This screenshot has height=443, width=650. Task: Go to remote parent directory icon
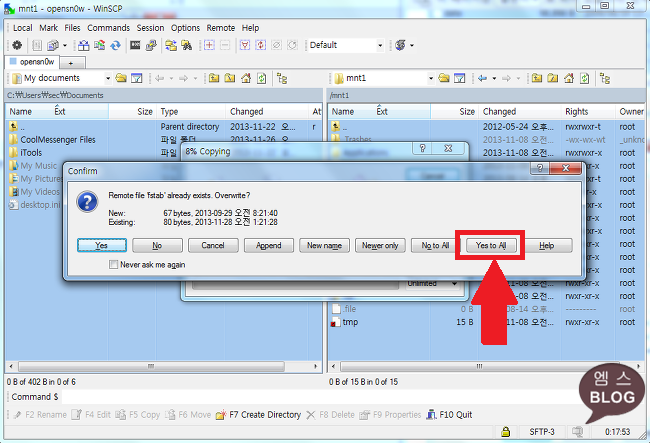click(x=537, y=78)
